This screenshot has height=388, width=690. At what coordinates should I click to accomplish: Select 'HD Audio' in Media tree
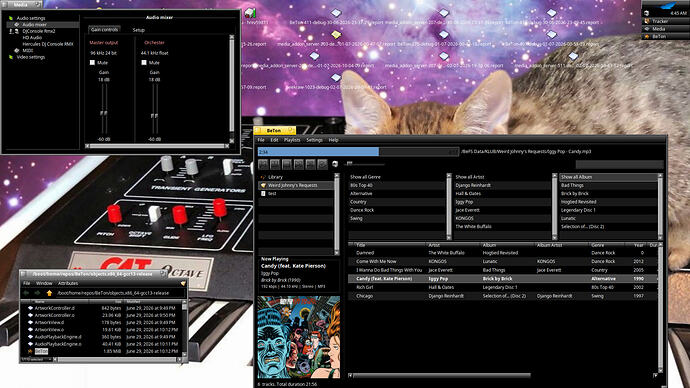point(32,38)
